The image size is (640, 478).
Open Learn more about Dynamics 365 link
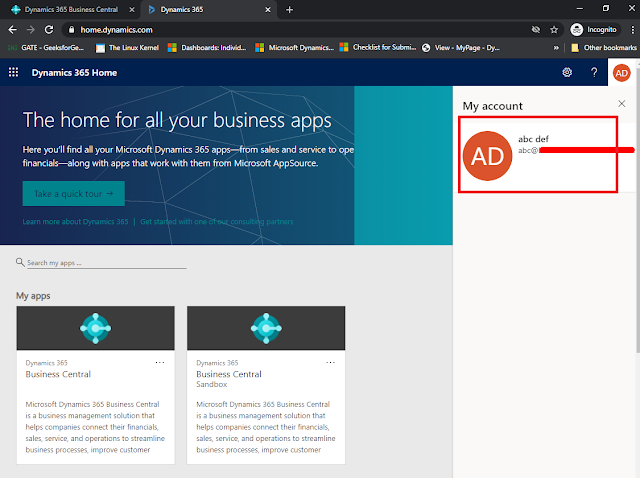coord(75,222)
